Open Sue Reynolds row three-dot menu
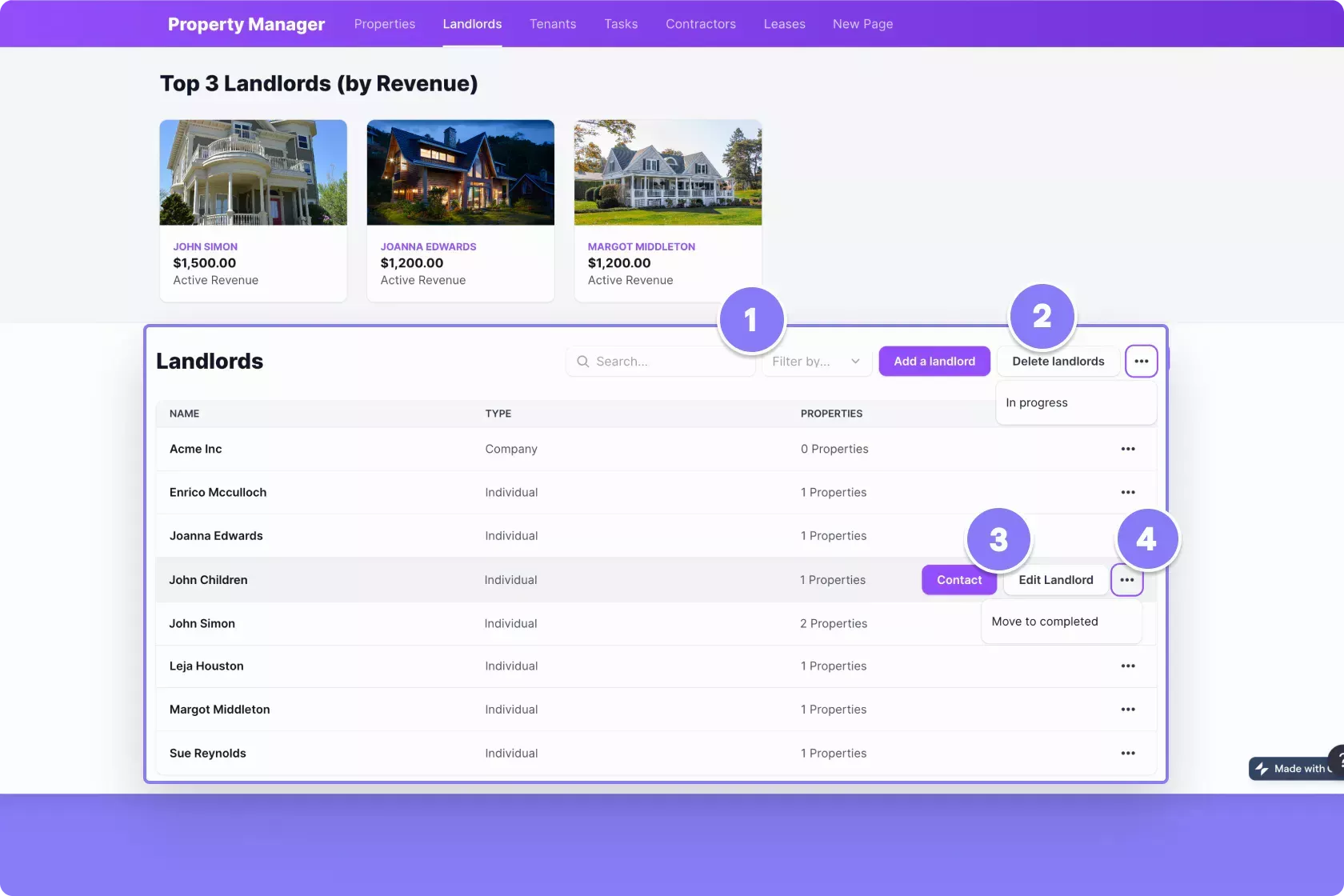 (x=1128, y=754)
